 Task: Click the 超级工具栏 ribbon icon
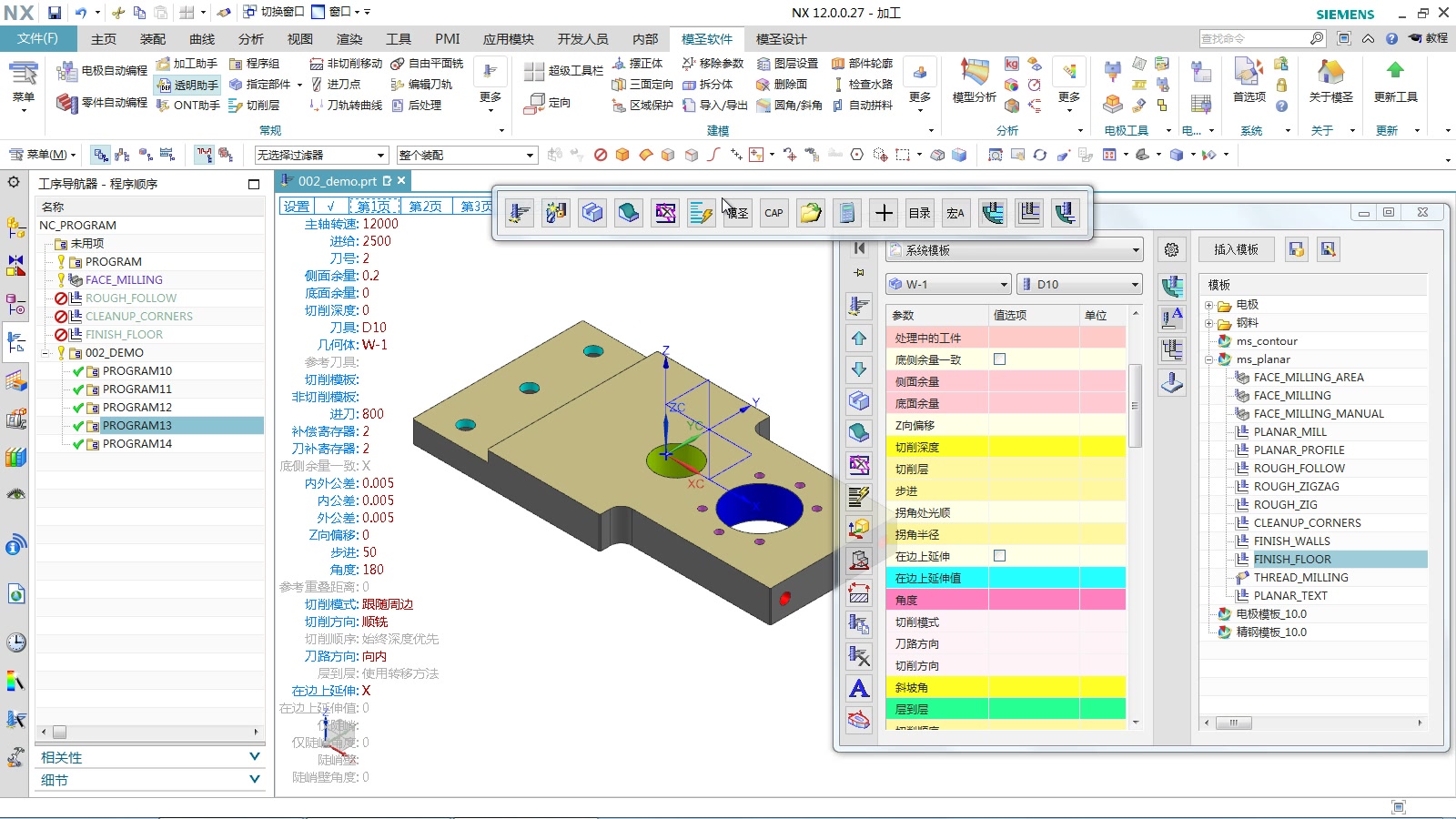point(534,71)
